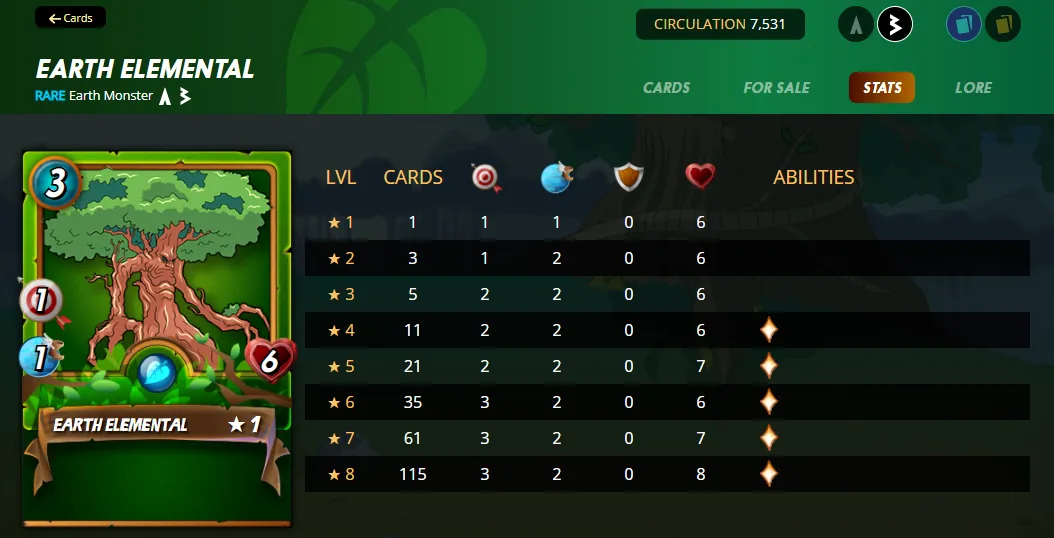
Task: Switch to gold foil cards icon
Action: (1003, 25)
